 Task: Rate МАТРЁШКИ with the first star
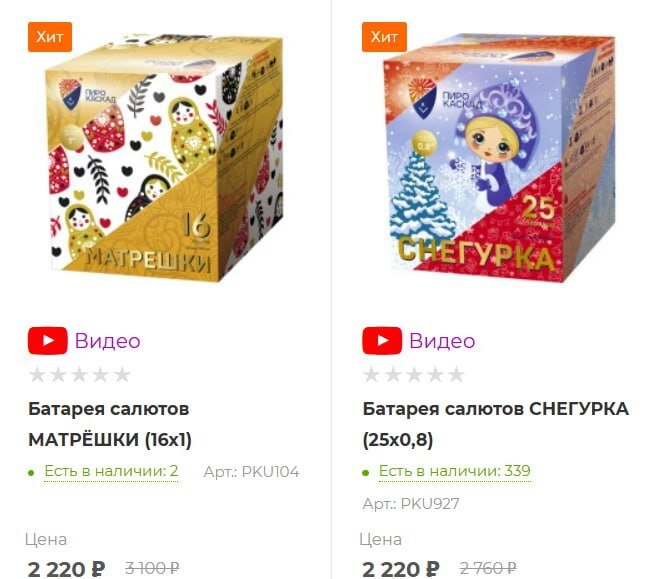[x=37, y=375]
